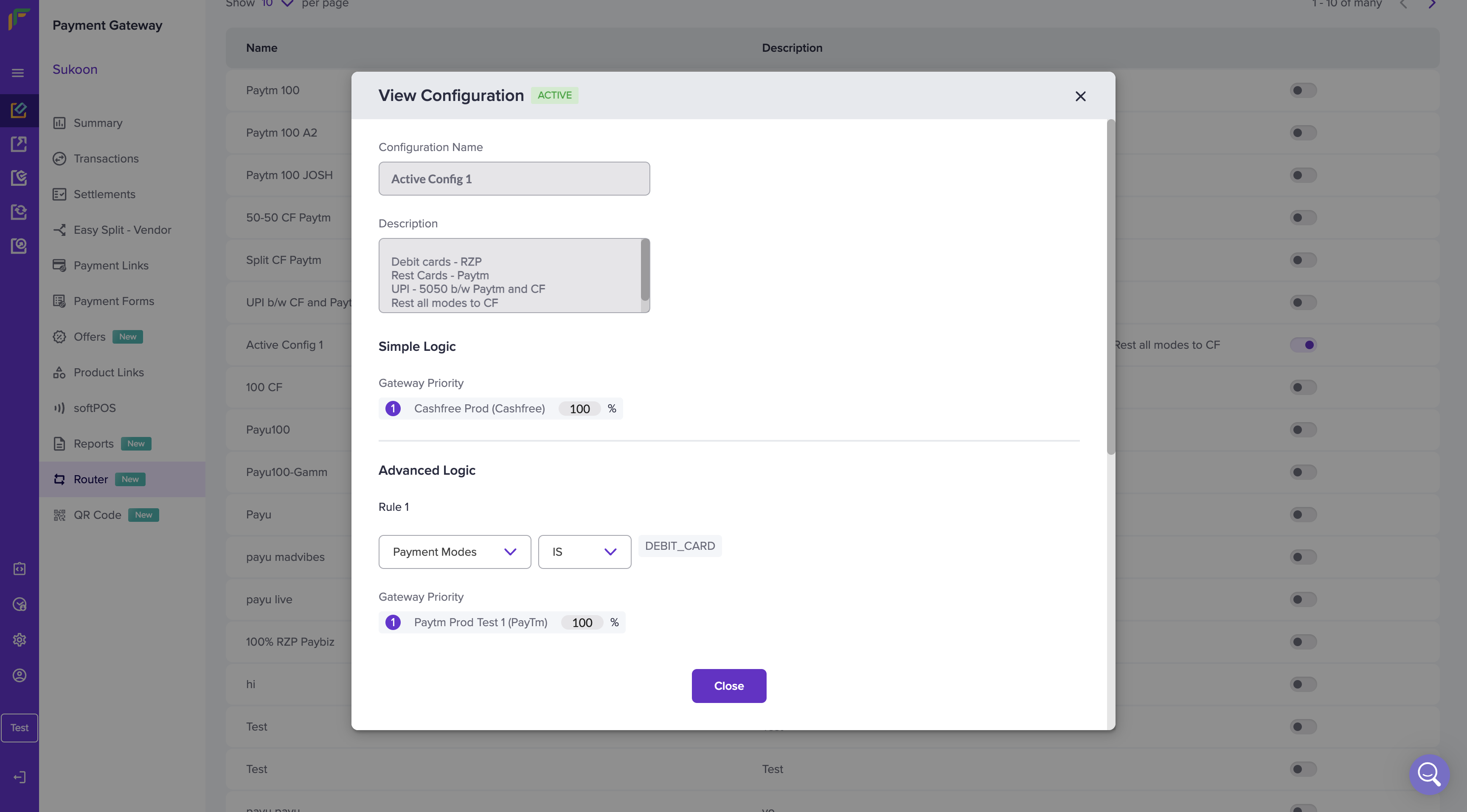Click the QR Code icon in sidebar
1467x812 pixels.
[59, 515]
